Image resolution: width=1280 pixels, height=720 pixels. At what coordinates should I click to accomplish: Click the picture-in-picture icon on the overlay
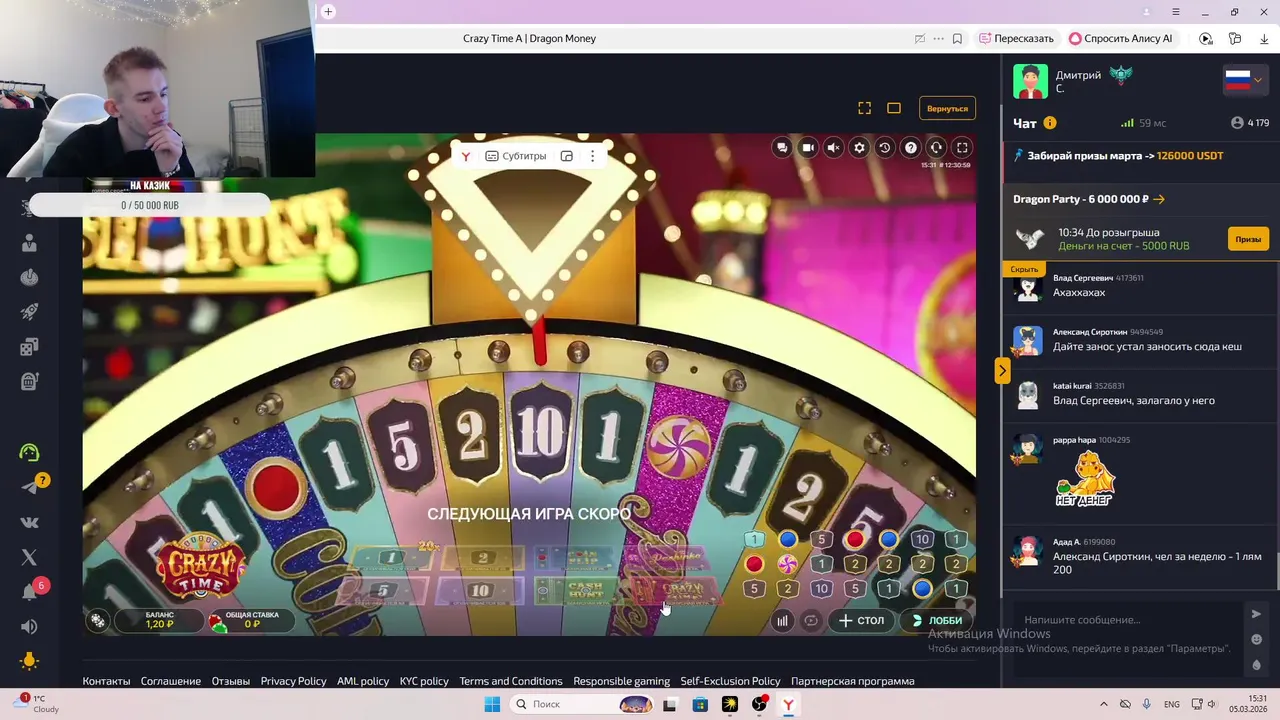click(x=567, y=156)
